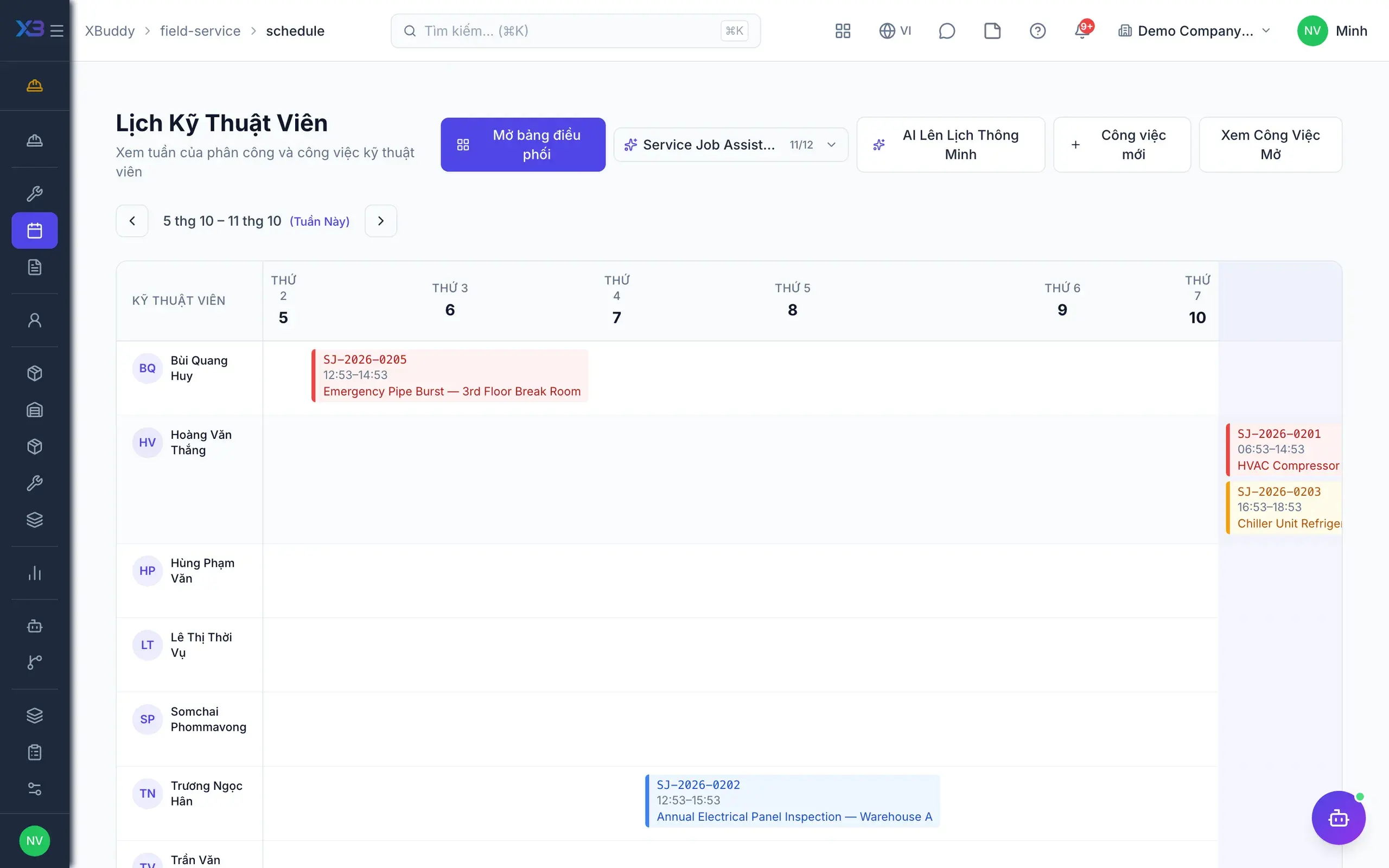Focus the Tìm kiếm search field
This screenshot has width=1389, height=868.
576,30
